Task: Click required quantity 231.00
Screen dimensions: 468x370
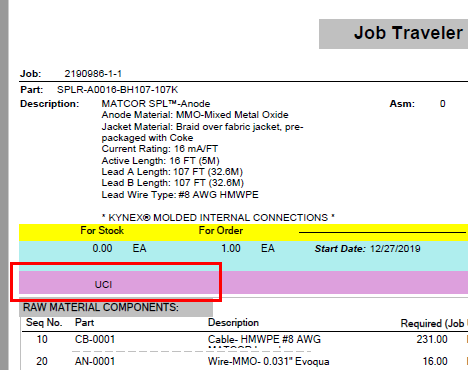Action: [x=432, y=339]
